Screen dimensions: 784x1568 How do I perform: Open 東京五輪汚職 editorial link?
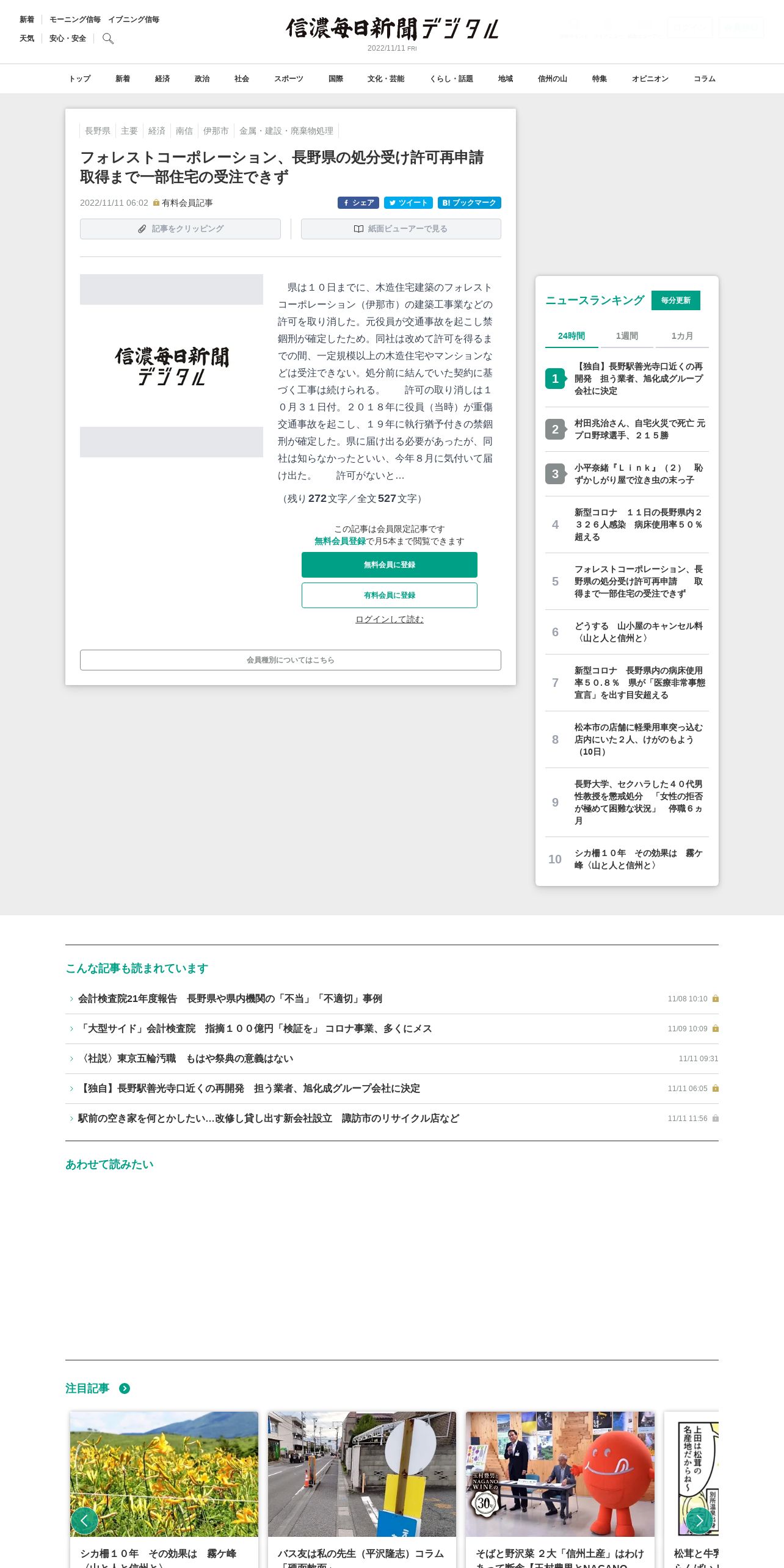pos(186,1059)
